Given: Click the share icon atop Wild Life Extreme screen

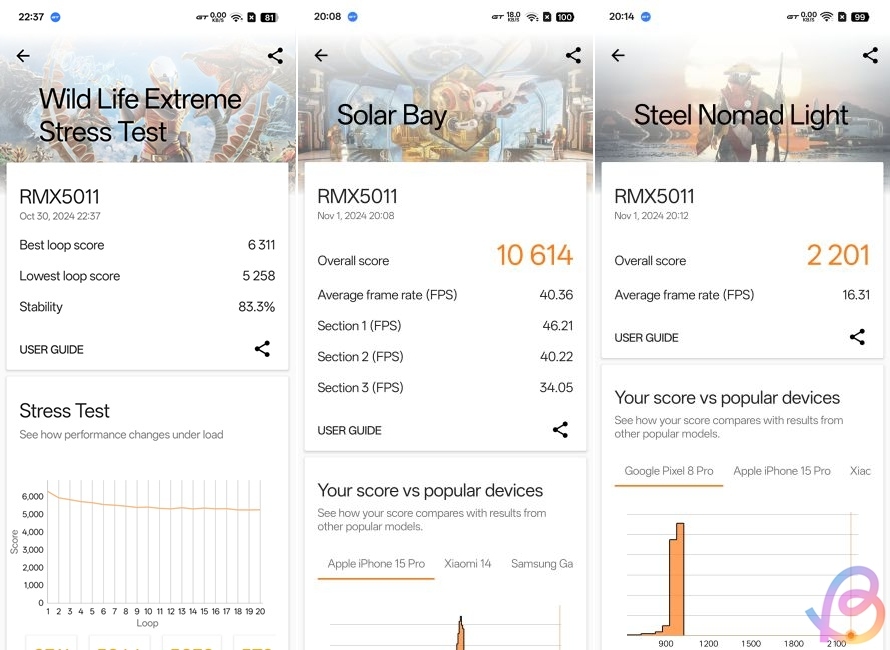Looking at the screenshot, I should click(x=275, y=56).
